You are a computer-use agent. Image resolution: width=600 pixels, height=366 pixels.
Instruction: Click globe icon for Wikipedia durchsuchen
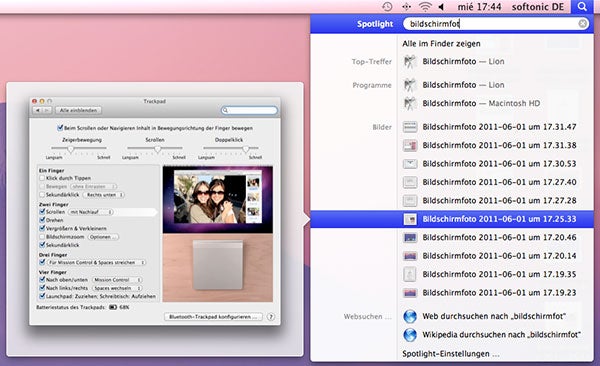coord(410,335)
